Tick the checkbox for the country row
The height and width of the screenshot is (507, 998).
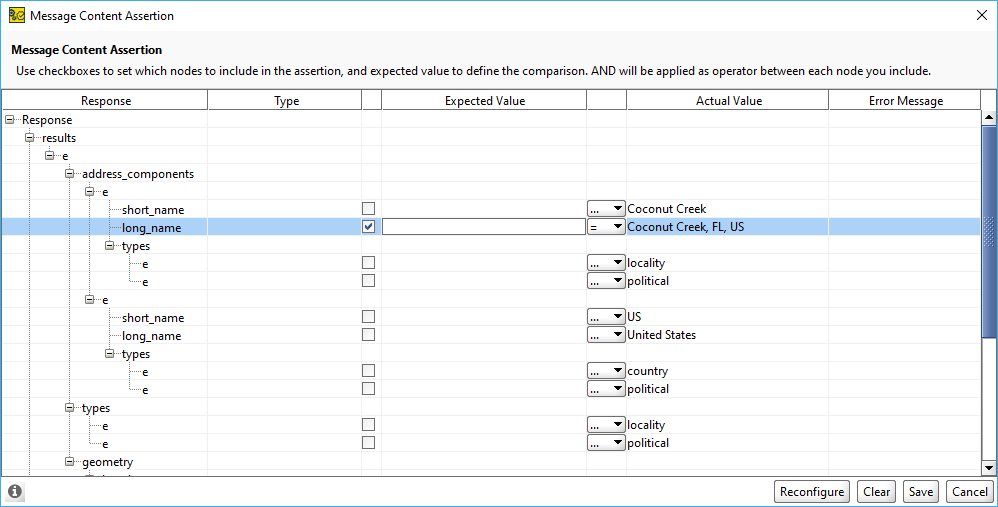pyautogui.click(x=370, y=371)
